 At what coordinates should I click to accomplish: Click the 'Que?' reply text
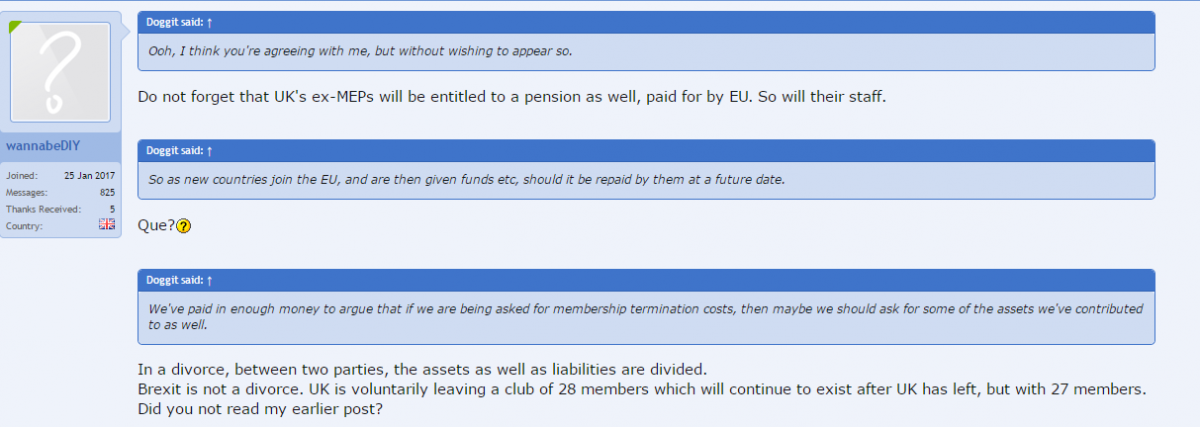pyautogui.click(x=155, y=226)
